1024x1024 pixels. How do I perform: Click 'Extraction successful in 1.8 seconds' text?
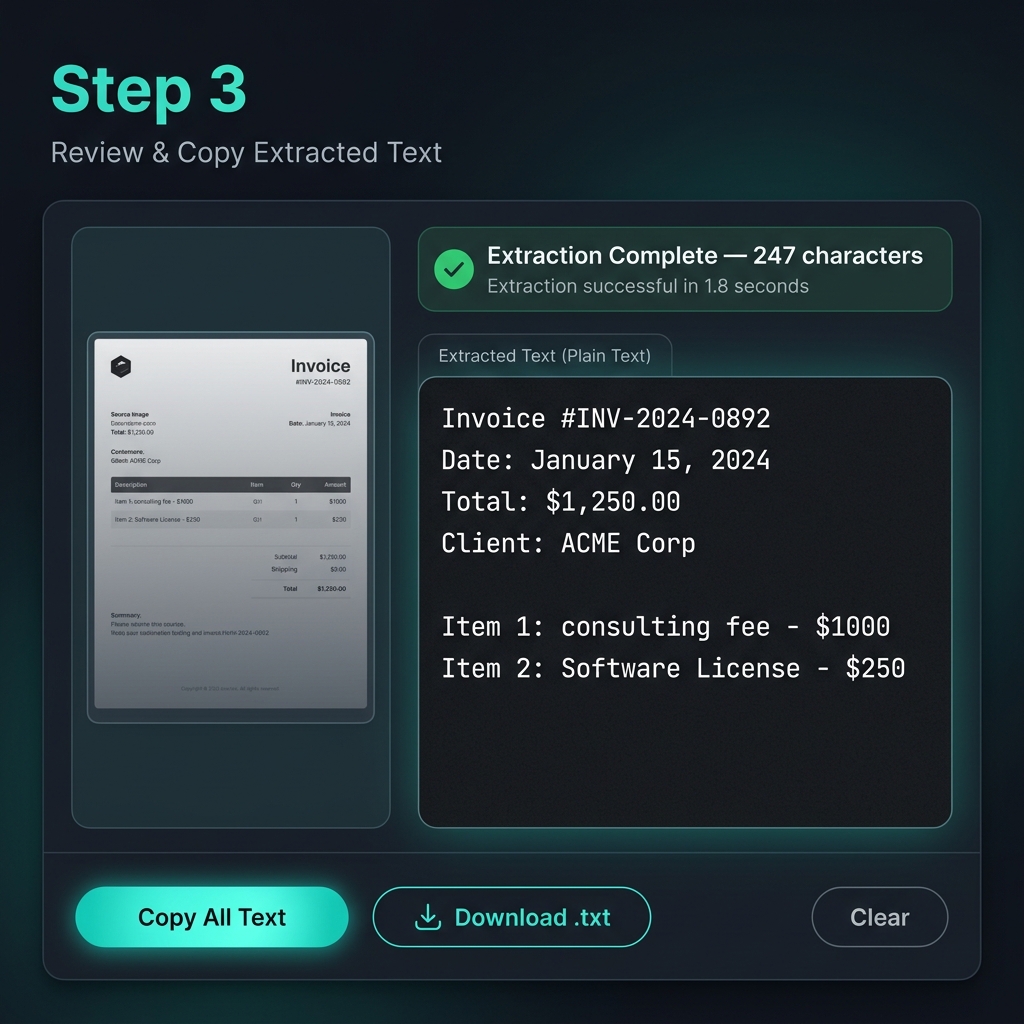click(x=648, y=286)
